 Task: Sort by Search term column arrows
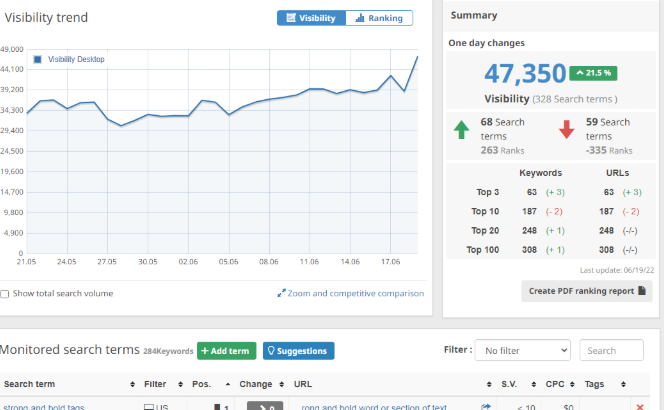point(132,384)
